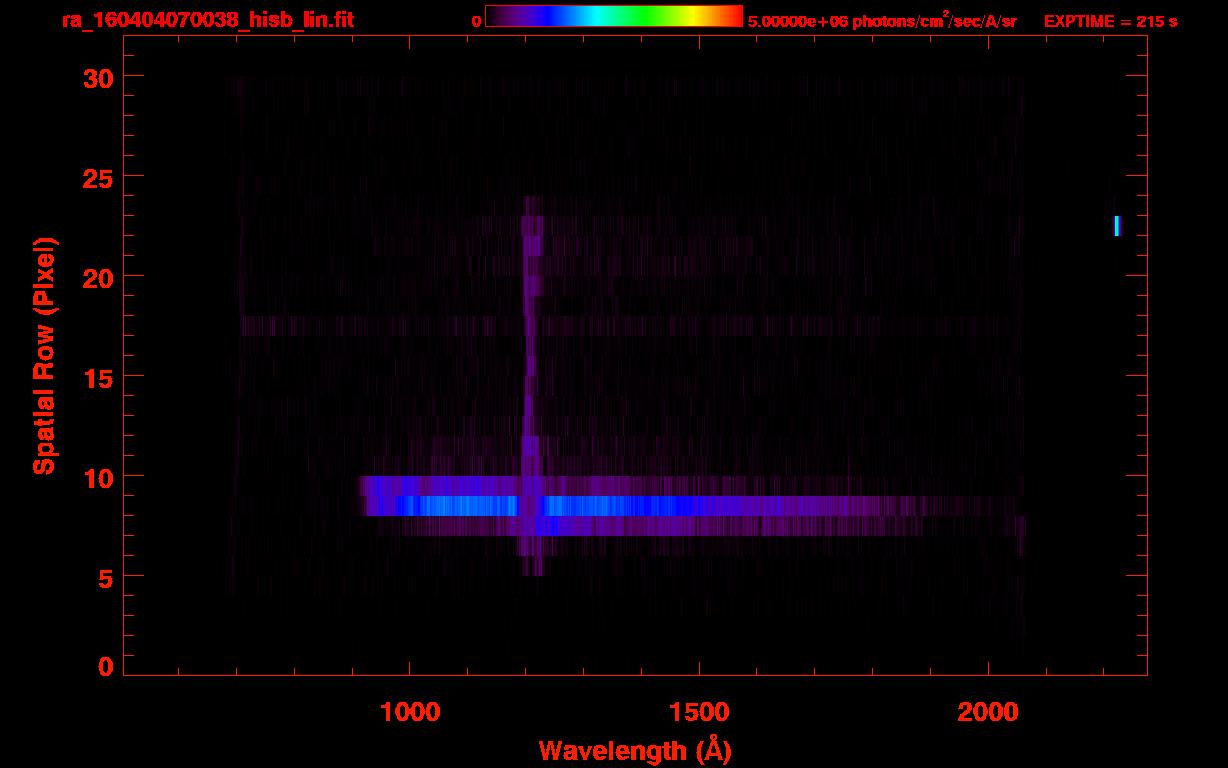Click the vertical purple emission line near 1216 Å
This screenshot has height=768, width=1228.
pyautogui.click(x=530, y=386)
